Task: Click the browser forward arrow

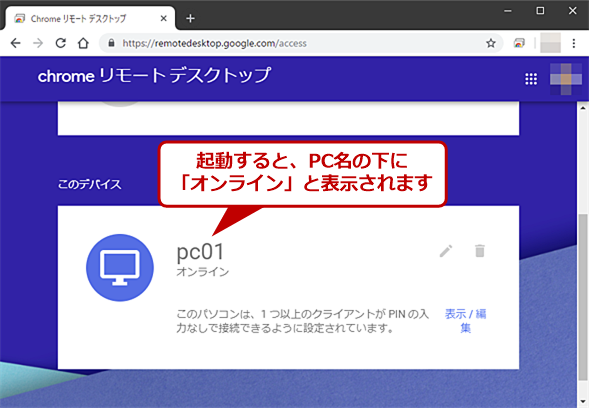Action: coord(38,43)
